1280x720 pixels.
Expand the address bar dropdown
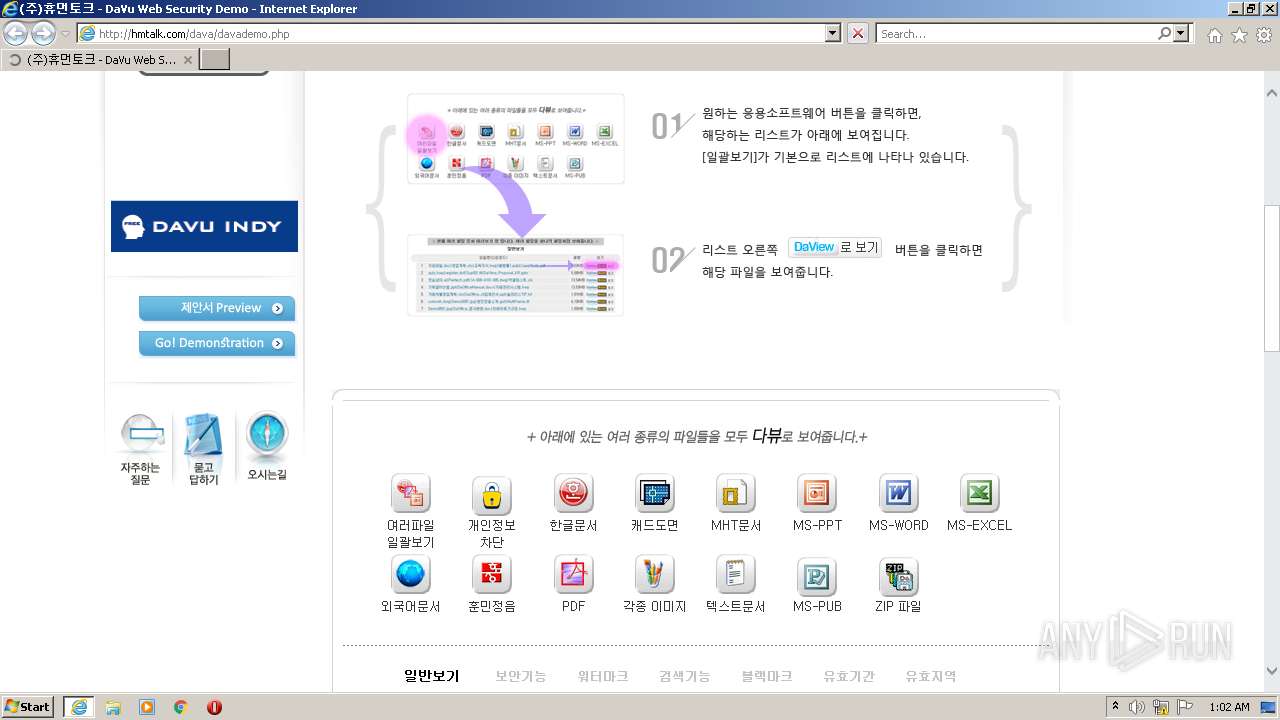click(833, 33)
